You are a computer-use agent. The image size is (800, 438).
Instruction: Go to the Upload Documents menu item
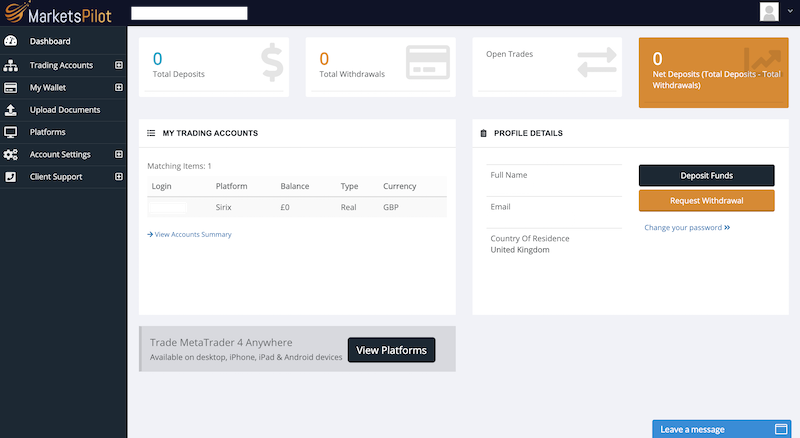(65, 110)
